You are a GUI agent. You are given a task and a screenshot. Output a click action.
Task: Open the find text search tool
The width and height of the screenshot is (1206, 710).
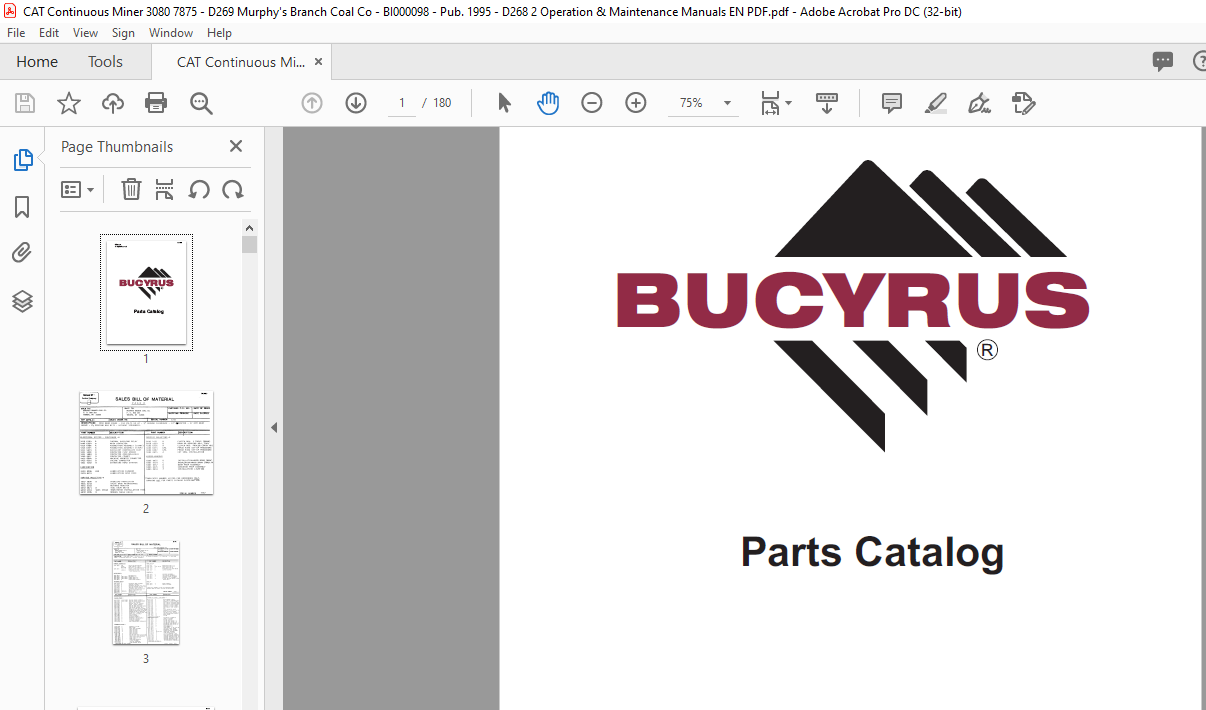pos(201,103)
